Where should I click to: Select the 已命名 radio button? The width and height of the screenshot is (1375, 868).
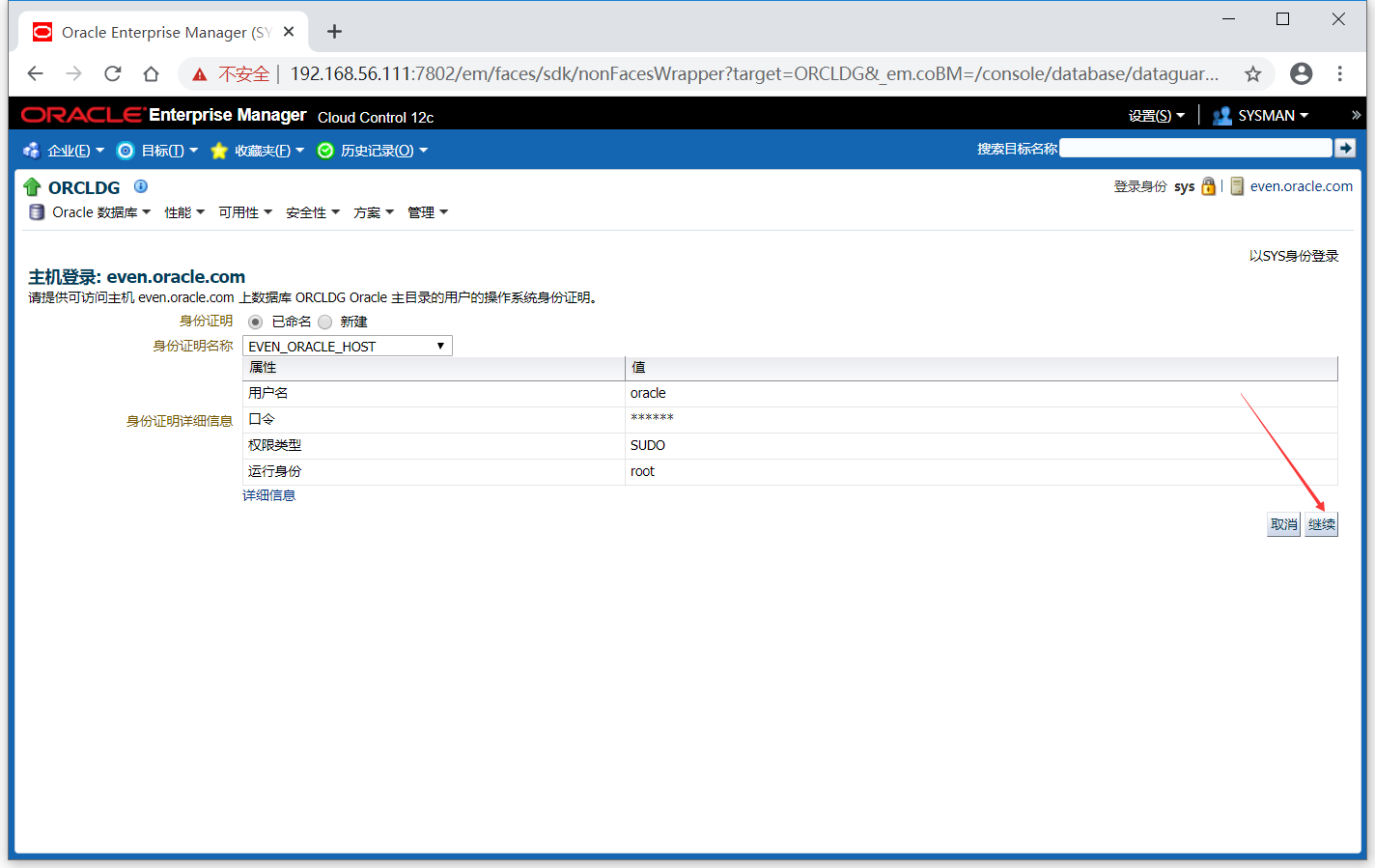pos(255,322)
